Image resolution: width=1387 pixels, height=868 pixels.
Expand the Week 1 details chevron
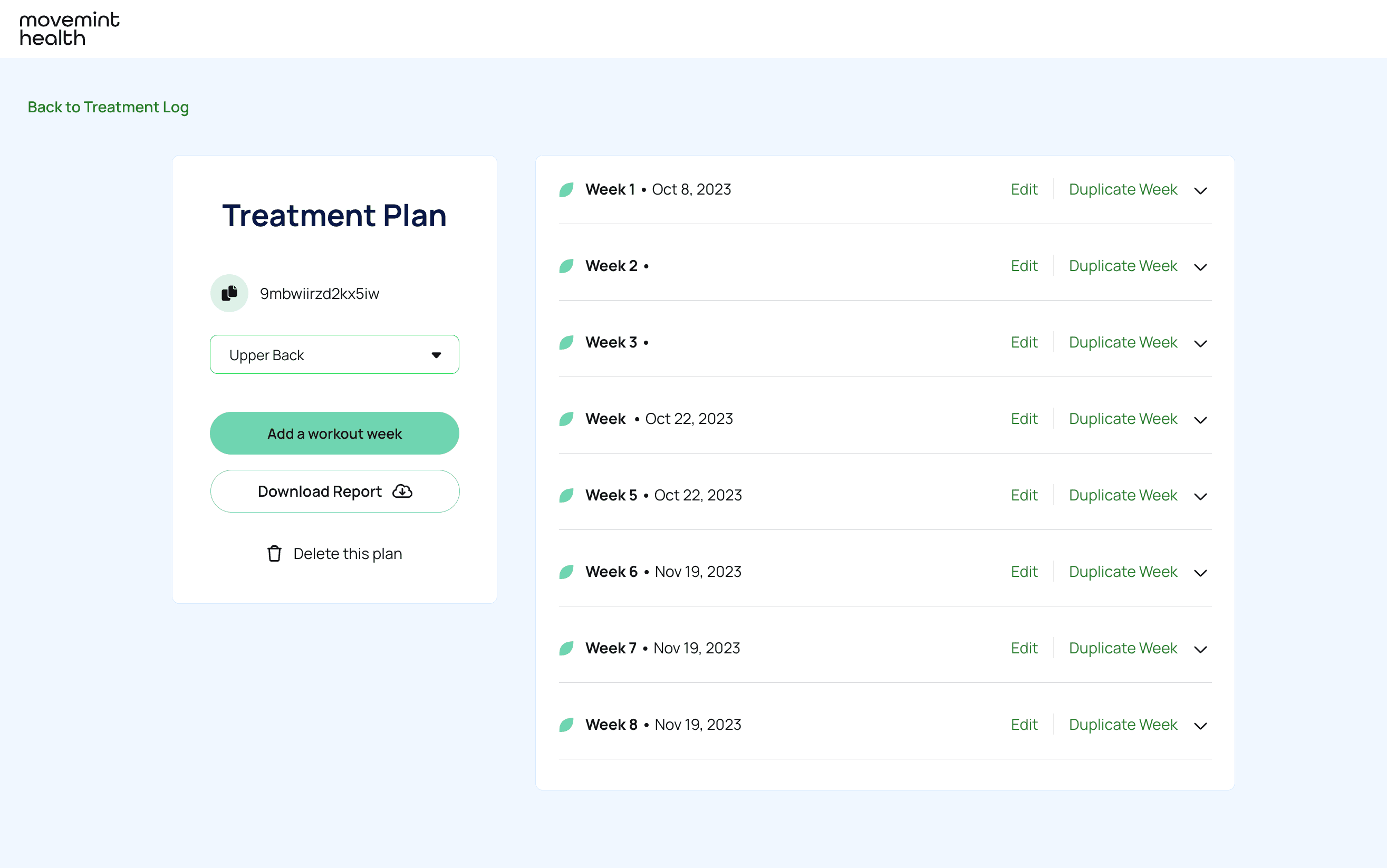click(x=1200, y=190)
